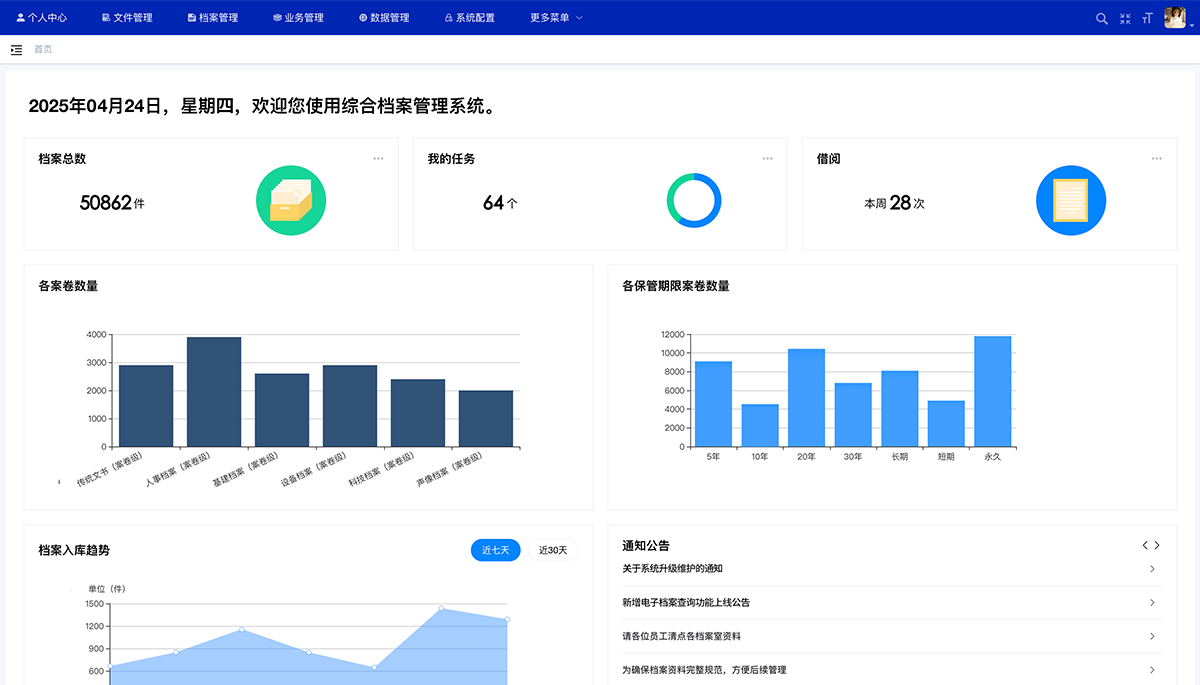Viewport: 1200px width, 685px height.
Task: Open more options on 我的任务 card
Action: pyautogui.click(x=767, y=158)
